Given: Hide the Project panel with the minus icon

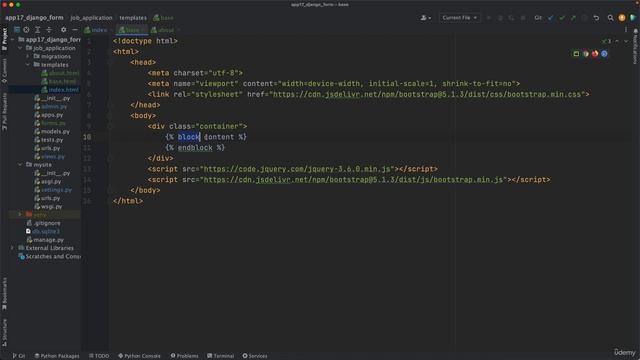Looking at the screenshot, I should 75,30.
